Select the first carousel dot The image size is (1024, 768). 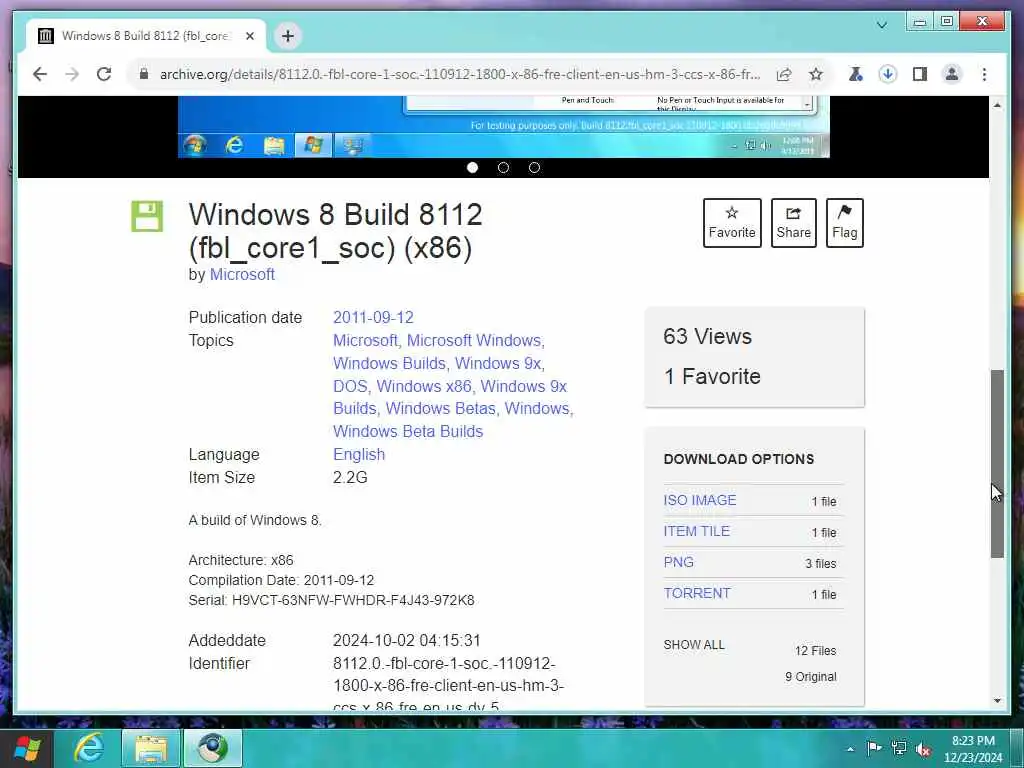[x=472, y=168]
